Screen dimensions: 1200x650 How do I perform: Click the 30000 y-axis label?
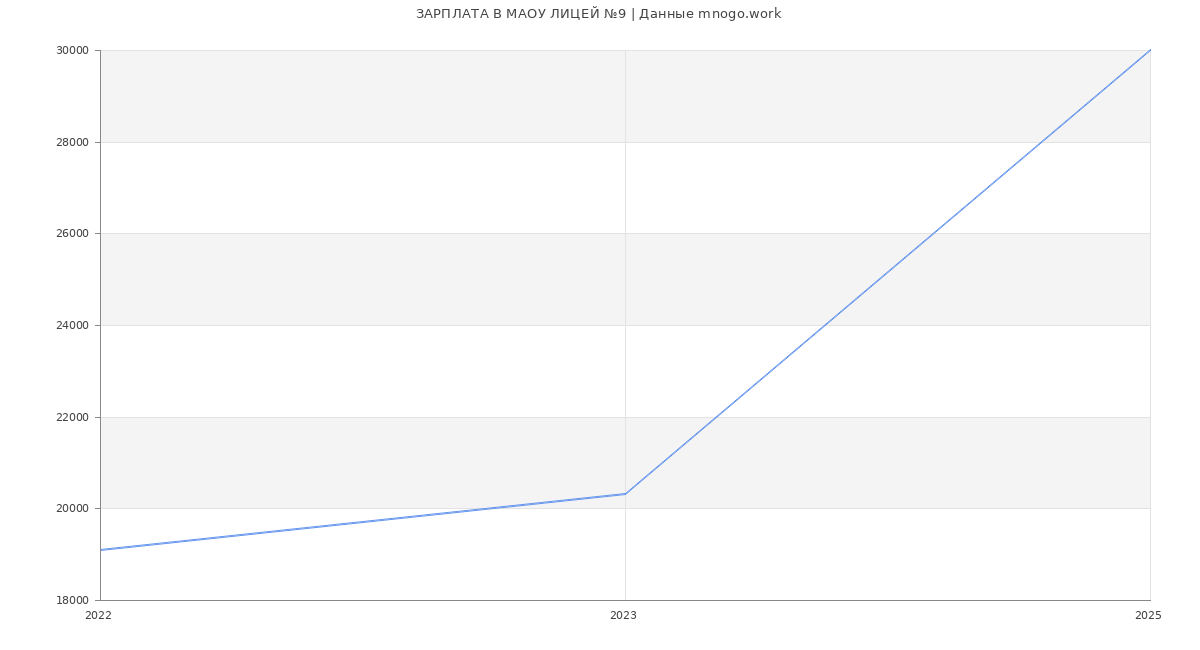[73, 50]
